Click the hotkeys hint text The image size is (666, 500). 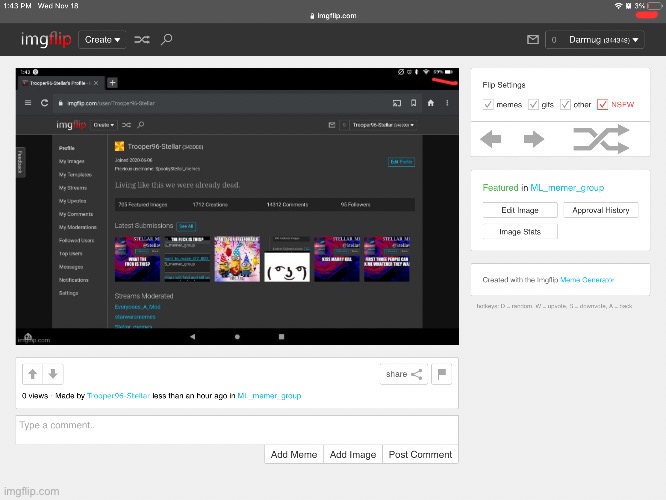pos(554,306)
